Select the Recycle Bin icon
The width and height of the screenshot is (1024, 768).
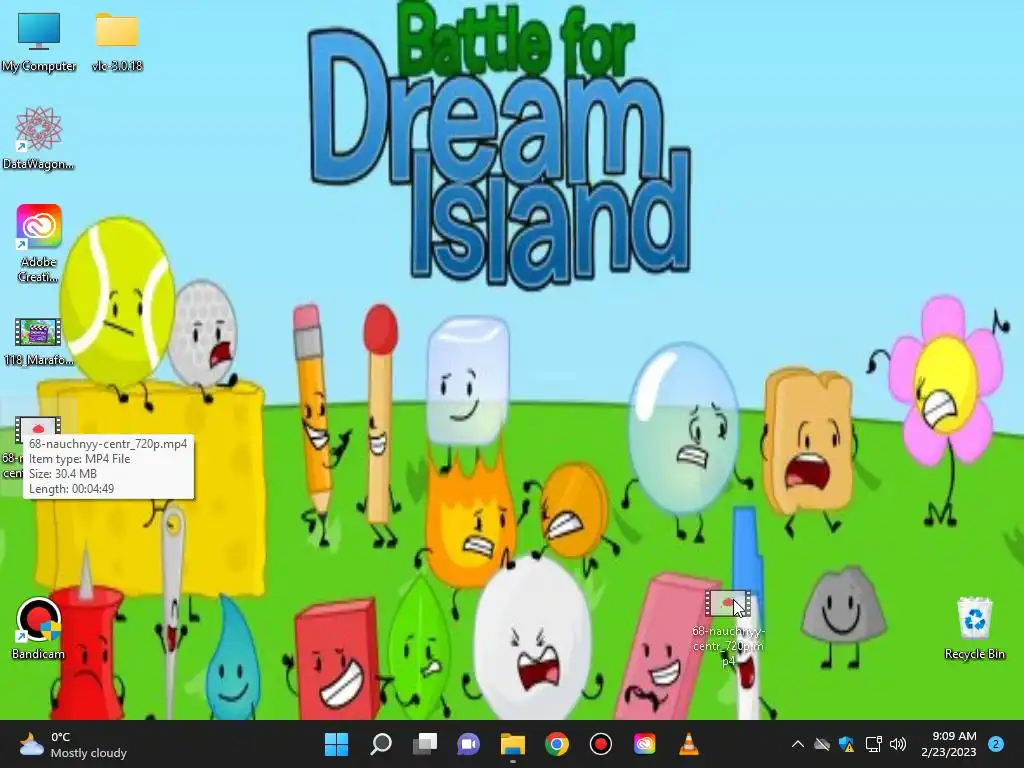[x=974, y=628]
